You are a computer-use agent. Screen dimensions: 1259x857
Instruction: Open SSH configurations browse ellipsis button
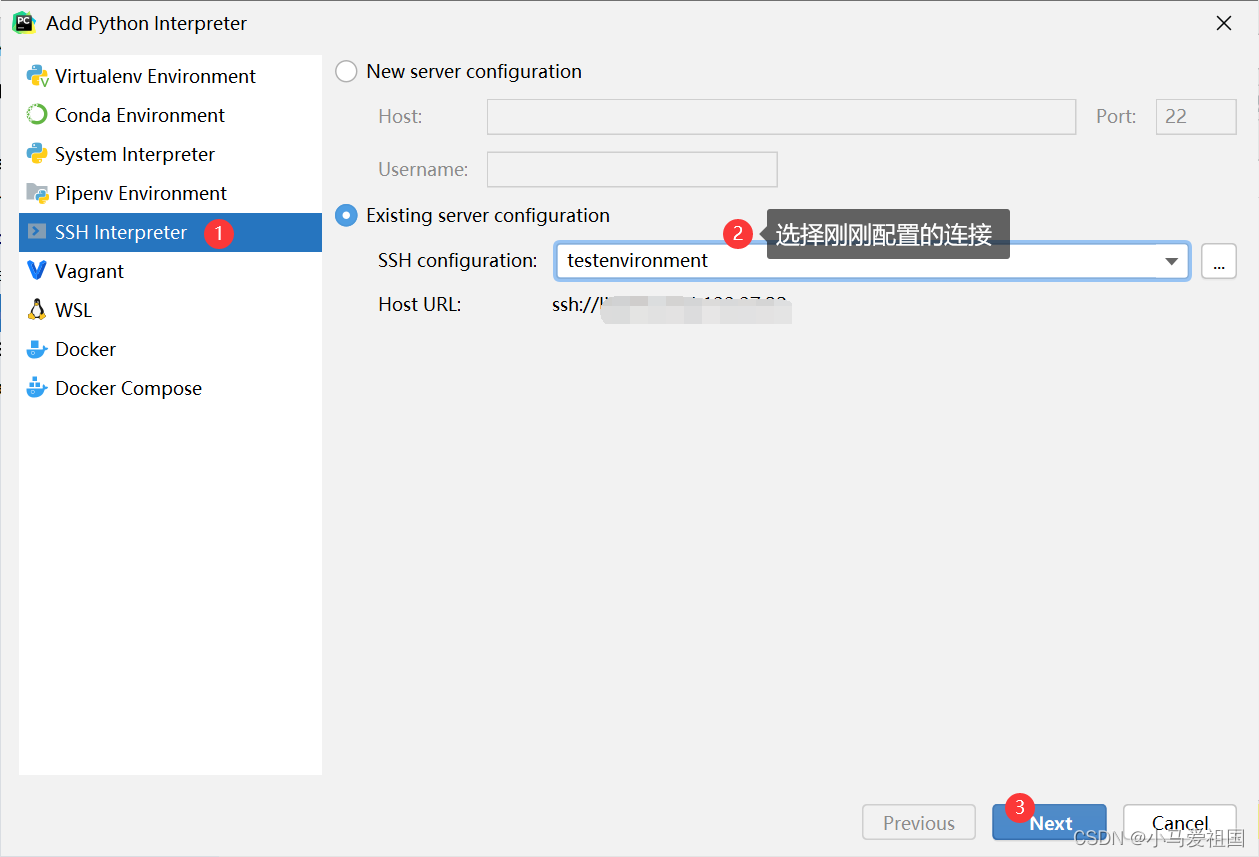(1218, 261)
